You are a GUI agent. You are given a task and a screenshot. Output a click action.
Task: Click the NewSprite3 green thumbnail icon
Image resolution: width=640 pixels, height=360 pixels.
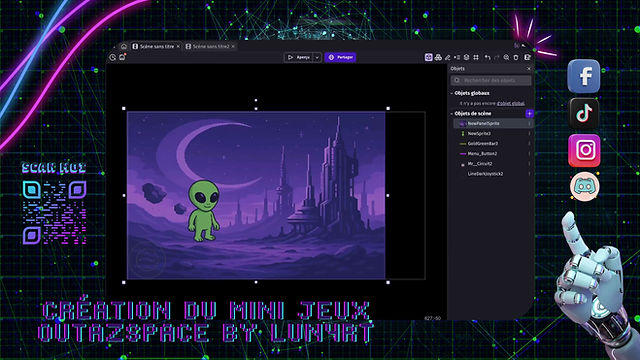pyautogui.click(x=463, y=133)
